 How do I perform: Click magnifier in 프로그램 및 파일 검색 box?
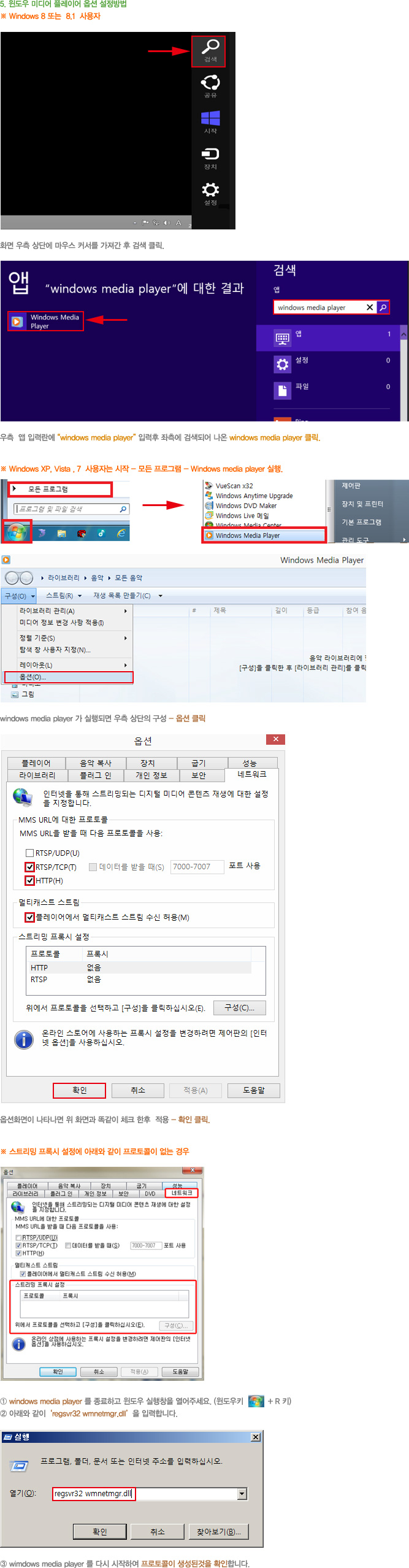coord(123,509)
